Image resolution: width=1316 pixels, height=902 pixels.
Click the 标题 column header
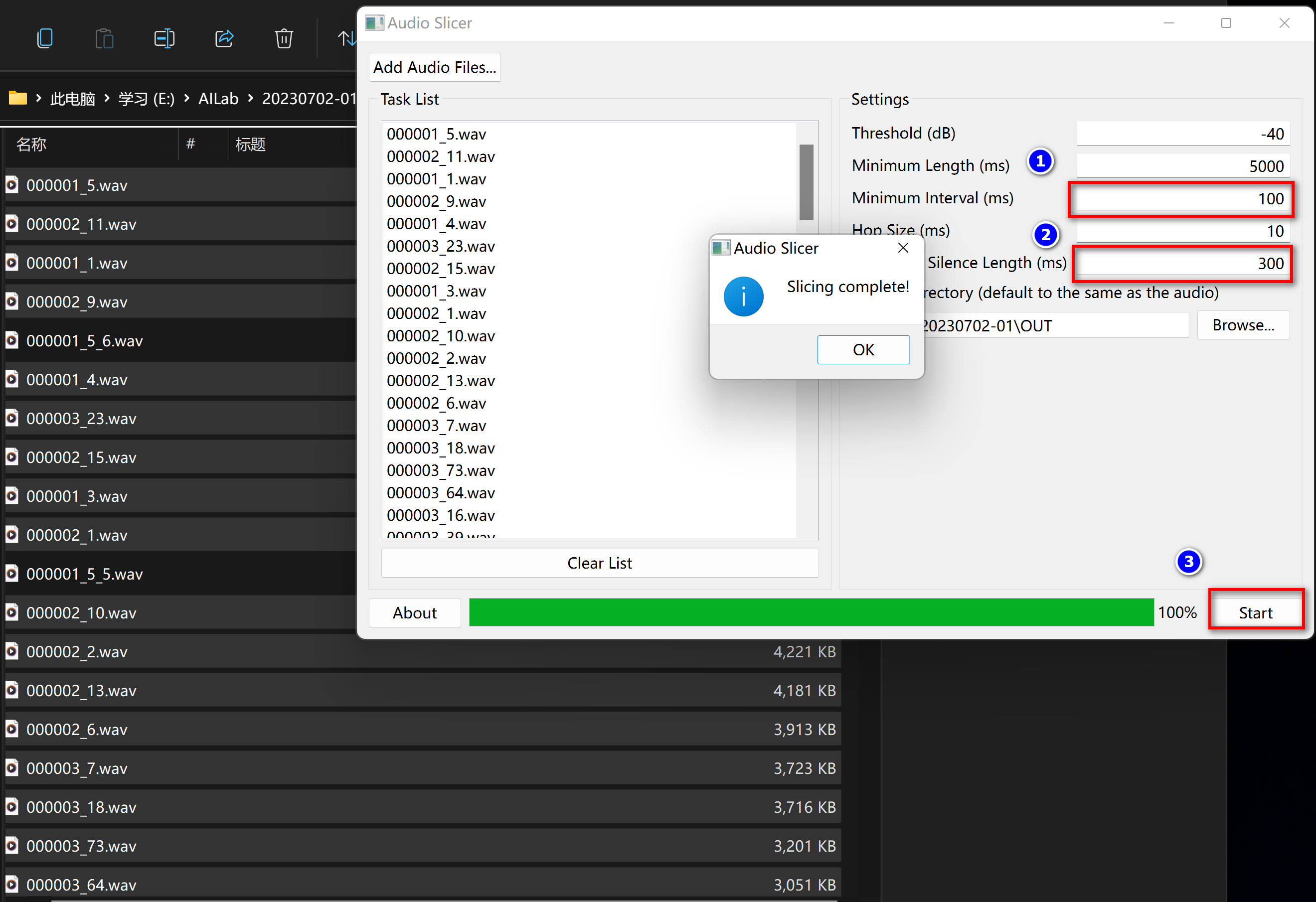tap(250, 145)
